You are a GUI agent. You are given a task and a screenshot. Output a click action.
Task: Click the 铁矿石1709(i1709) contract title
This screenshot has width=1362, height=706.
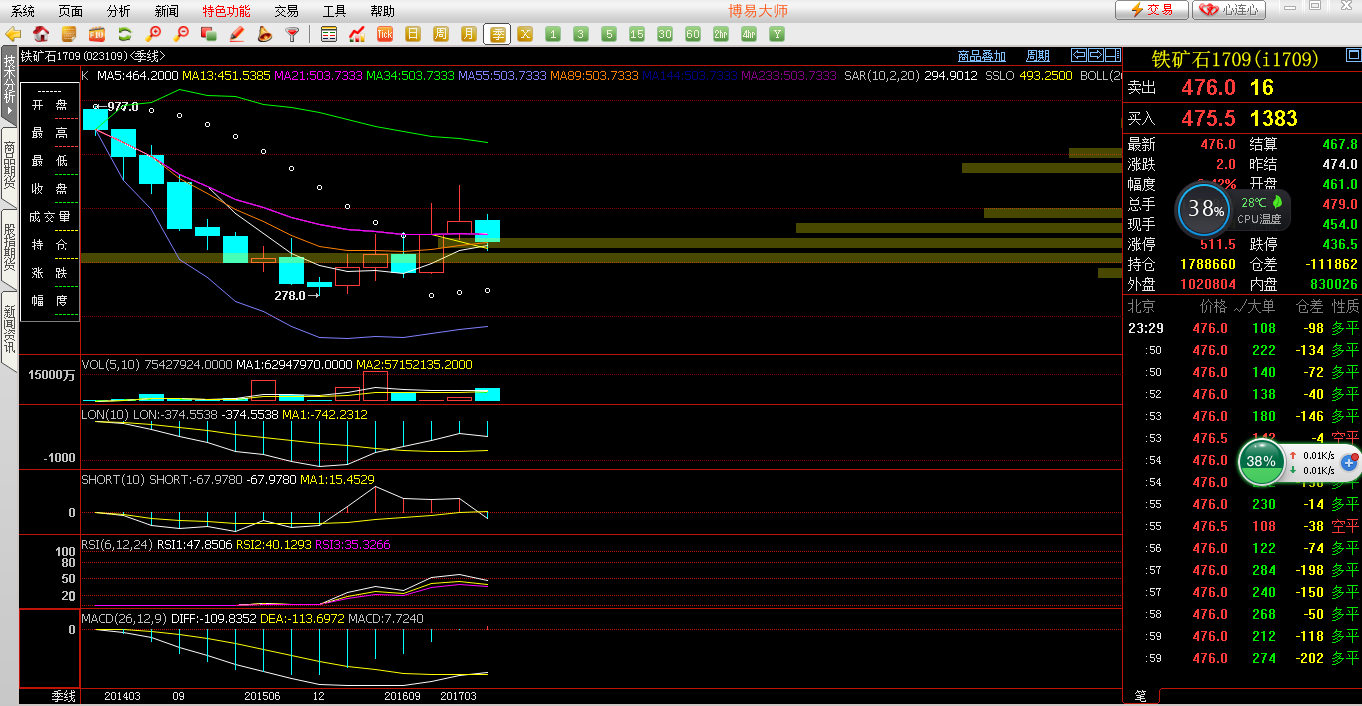click(1236, 60)
